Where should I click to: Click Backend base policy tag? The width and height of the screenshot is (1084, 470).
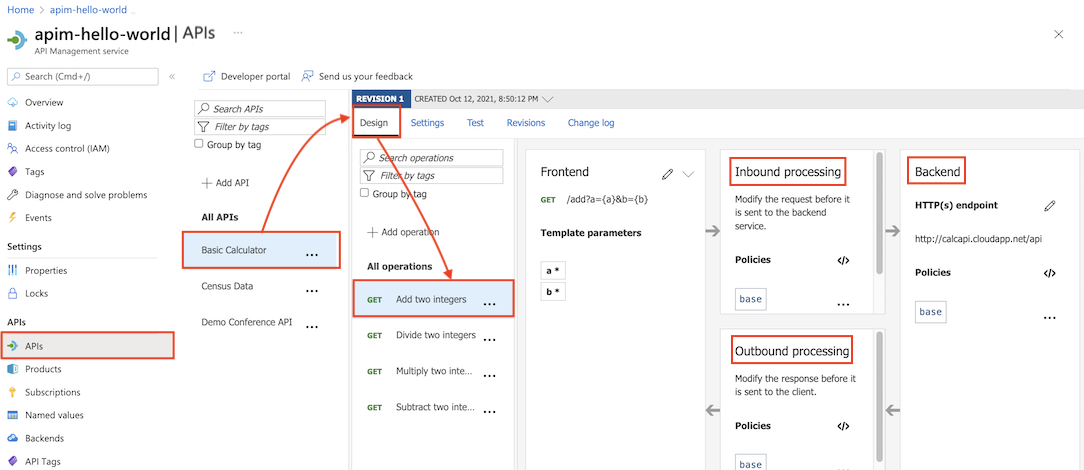pos(930,312)
